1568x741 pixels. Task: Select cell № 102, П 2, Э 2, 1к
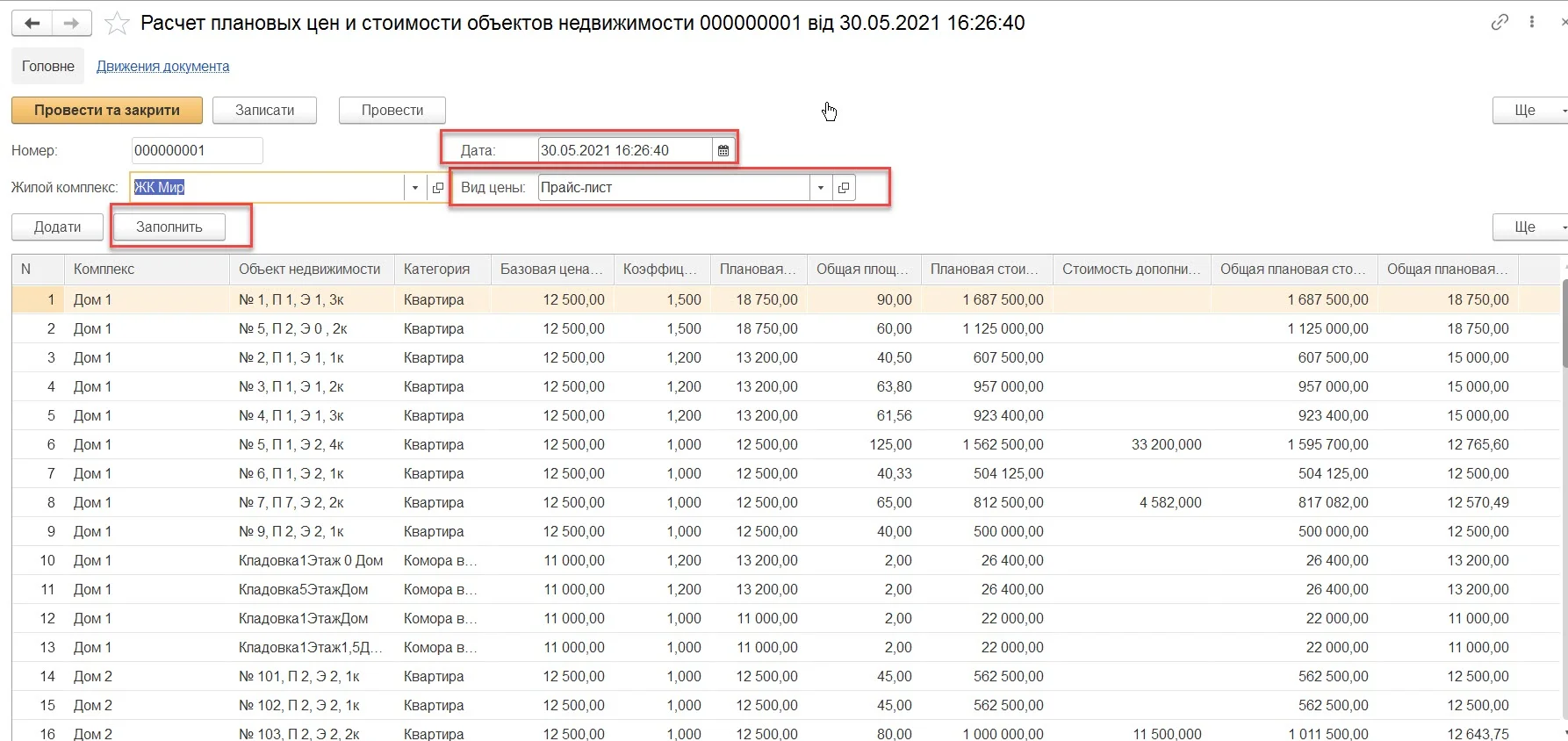[x=312, y=705]
